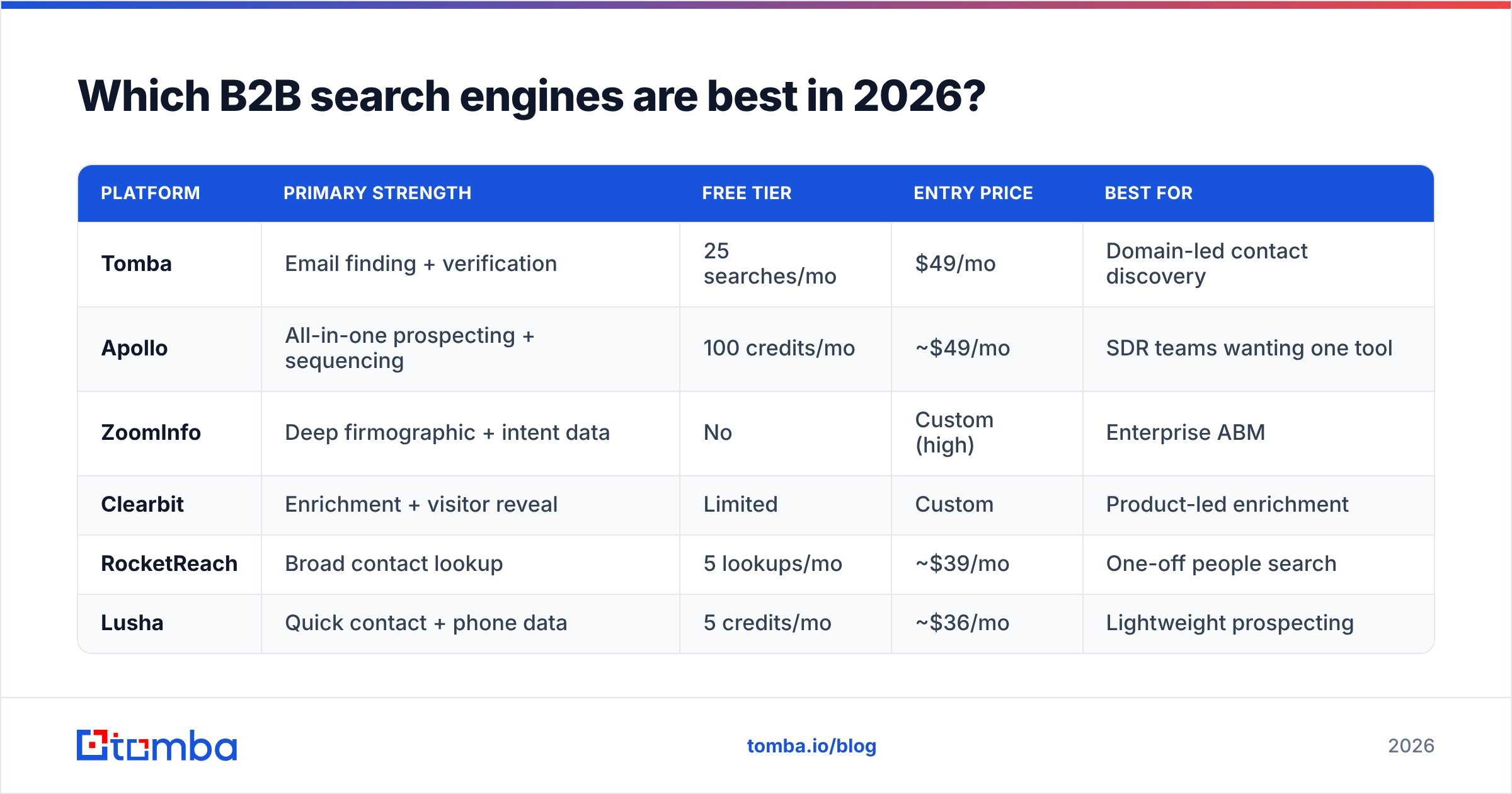Click the '5 credits/mo' cell
The height and width of the screenshot is (794, 1512).
coord(786,623)
